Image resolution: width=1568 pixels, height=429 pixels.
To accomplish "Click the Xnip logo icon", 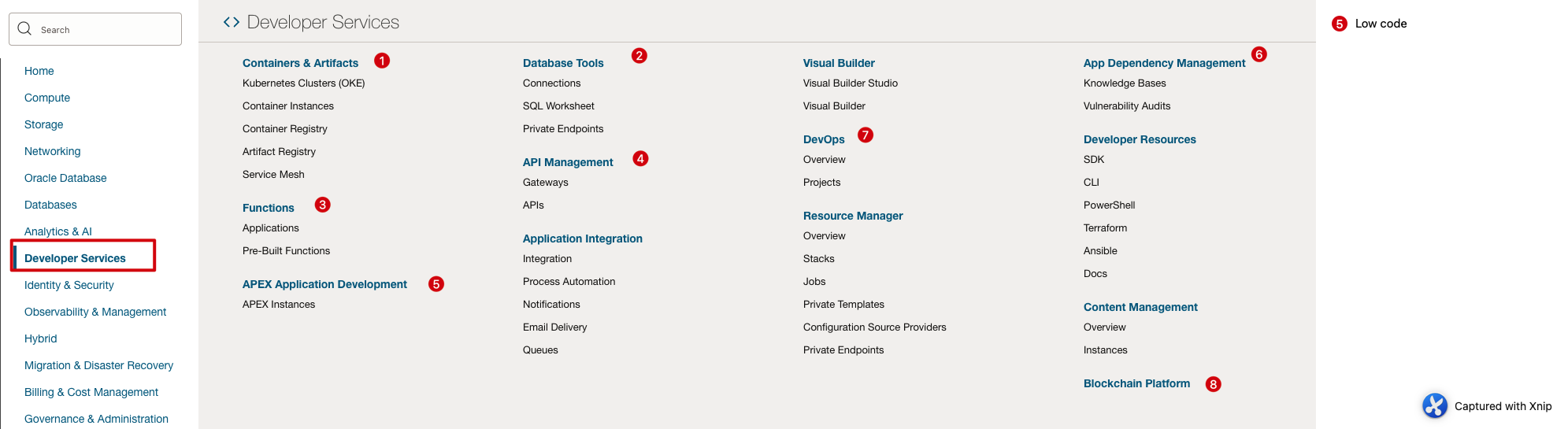I will [x=1434, y=405].
